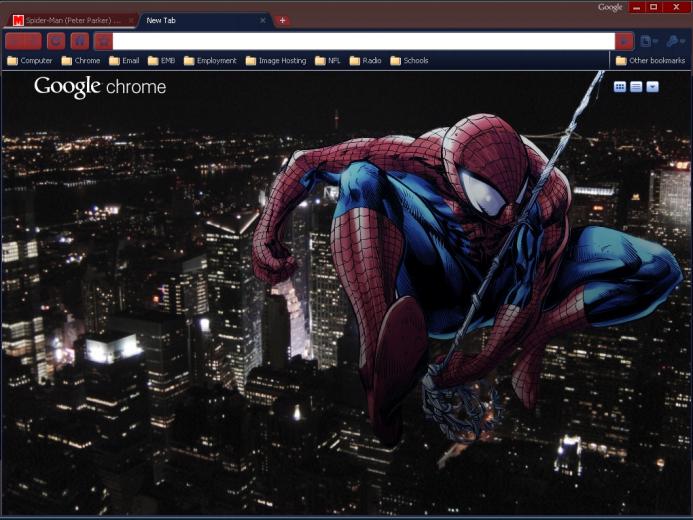
Task: Open the Image Hosting bookmarks folder
Action: coord(276,61)
